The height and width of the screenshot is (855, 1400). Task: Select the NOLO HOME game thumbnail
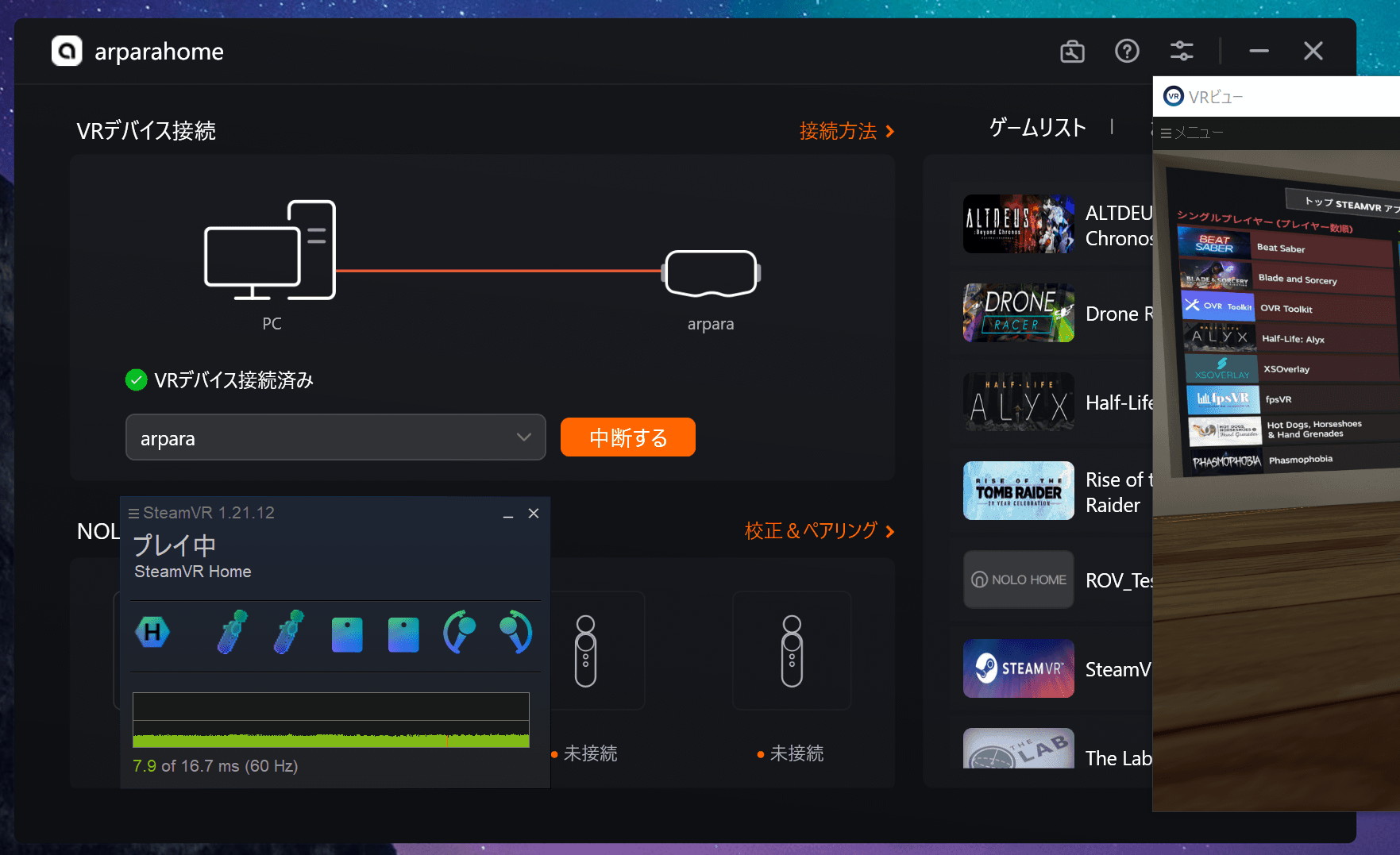[1019, 580]
